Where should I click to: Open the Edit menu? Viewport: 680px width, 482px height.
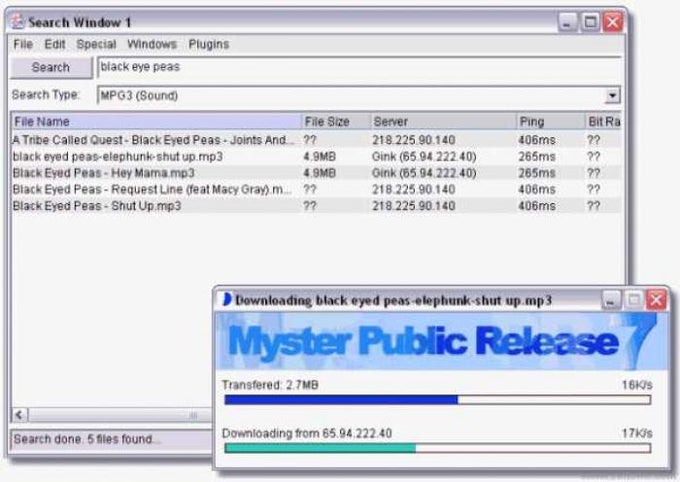tap(55, 44)
